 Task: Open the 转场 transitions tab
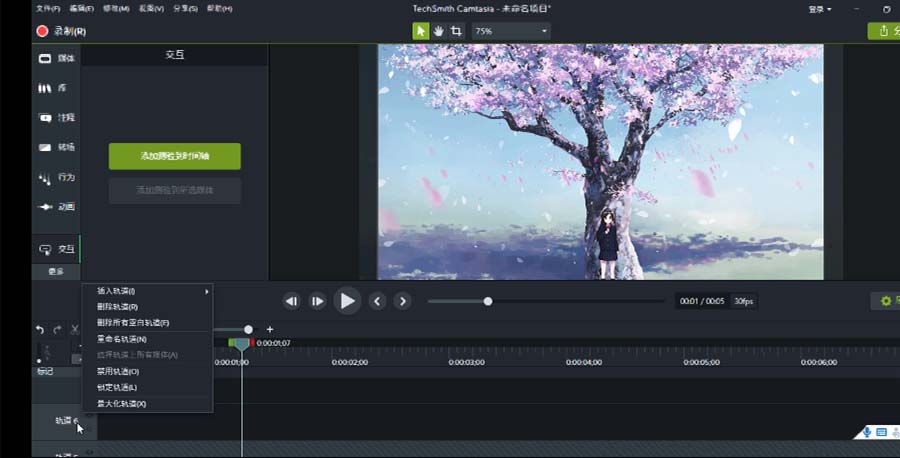(x=56, y=148)
